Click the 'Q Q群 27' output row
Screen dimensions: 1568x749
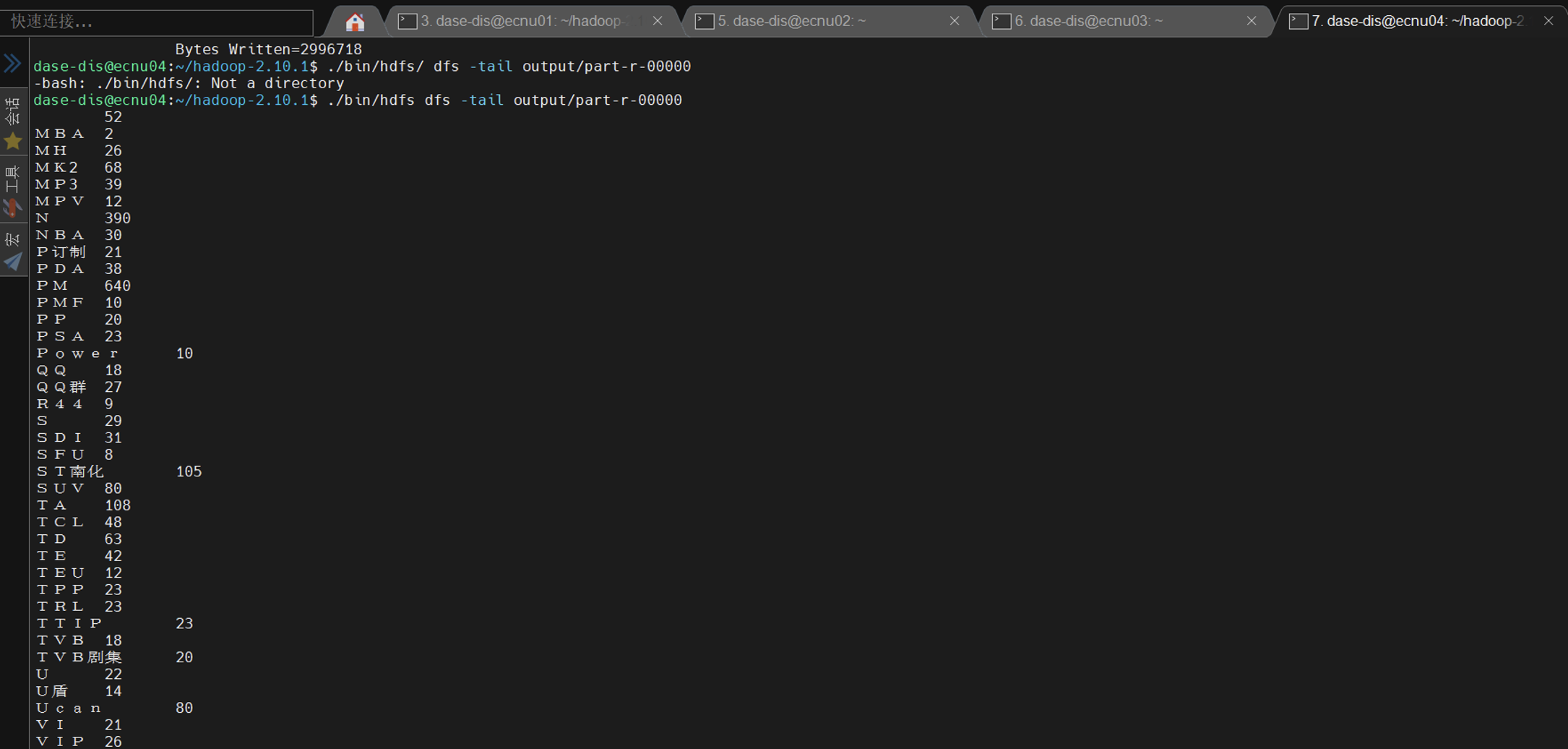coord(79,387)
